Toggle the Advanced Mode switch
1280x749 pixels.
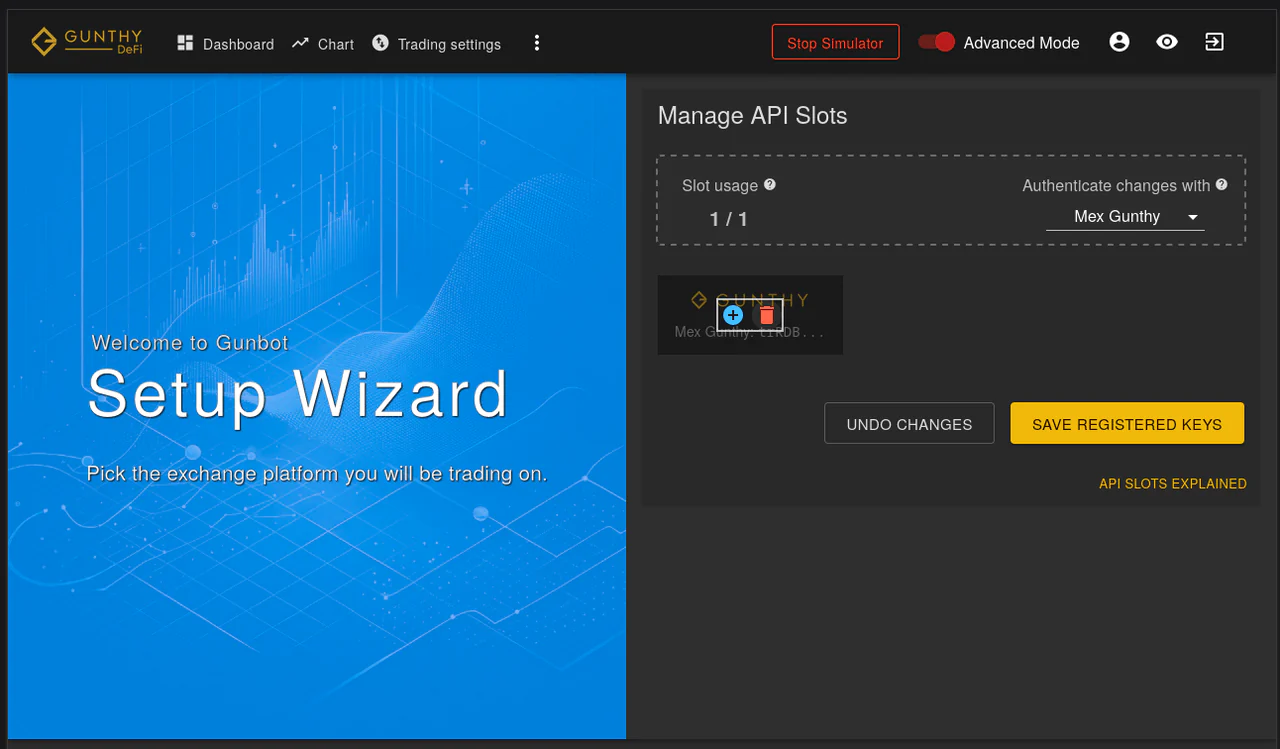(x=937, y=42)
